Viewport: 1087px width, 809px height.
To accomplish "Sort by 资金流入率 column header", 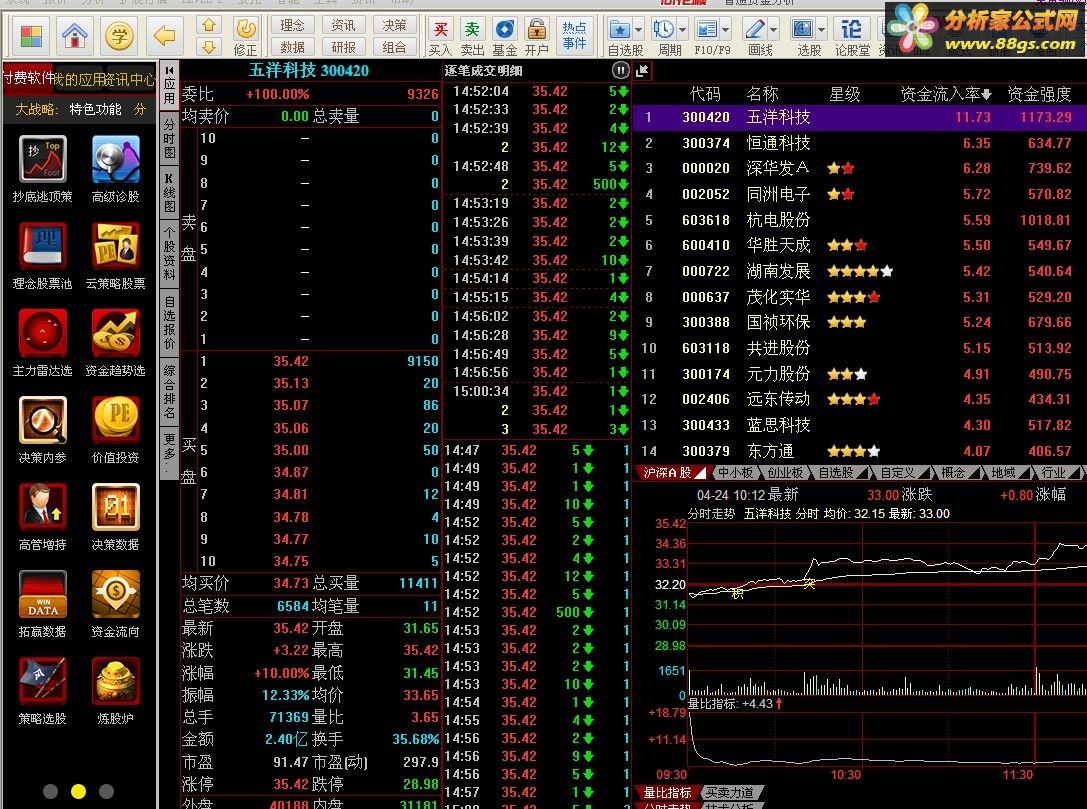I will click(x=946, y=94).
